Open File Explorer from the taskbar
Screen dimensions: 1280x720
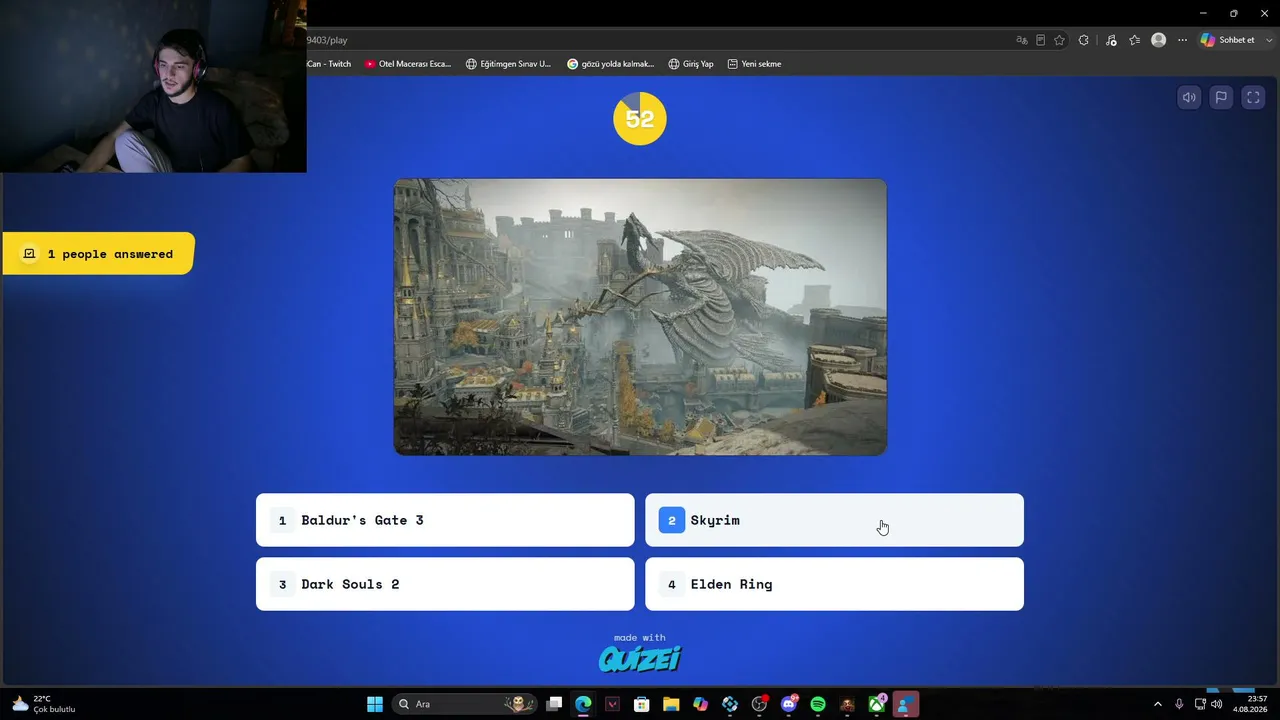click(x=671, y=704)
